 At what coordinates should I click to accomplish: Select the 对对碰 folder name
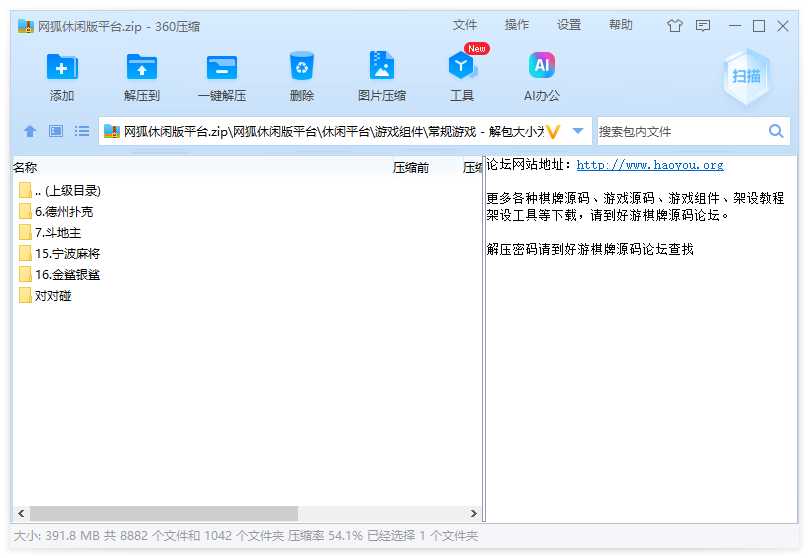pyautogui.click(x=53, y=296)
